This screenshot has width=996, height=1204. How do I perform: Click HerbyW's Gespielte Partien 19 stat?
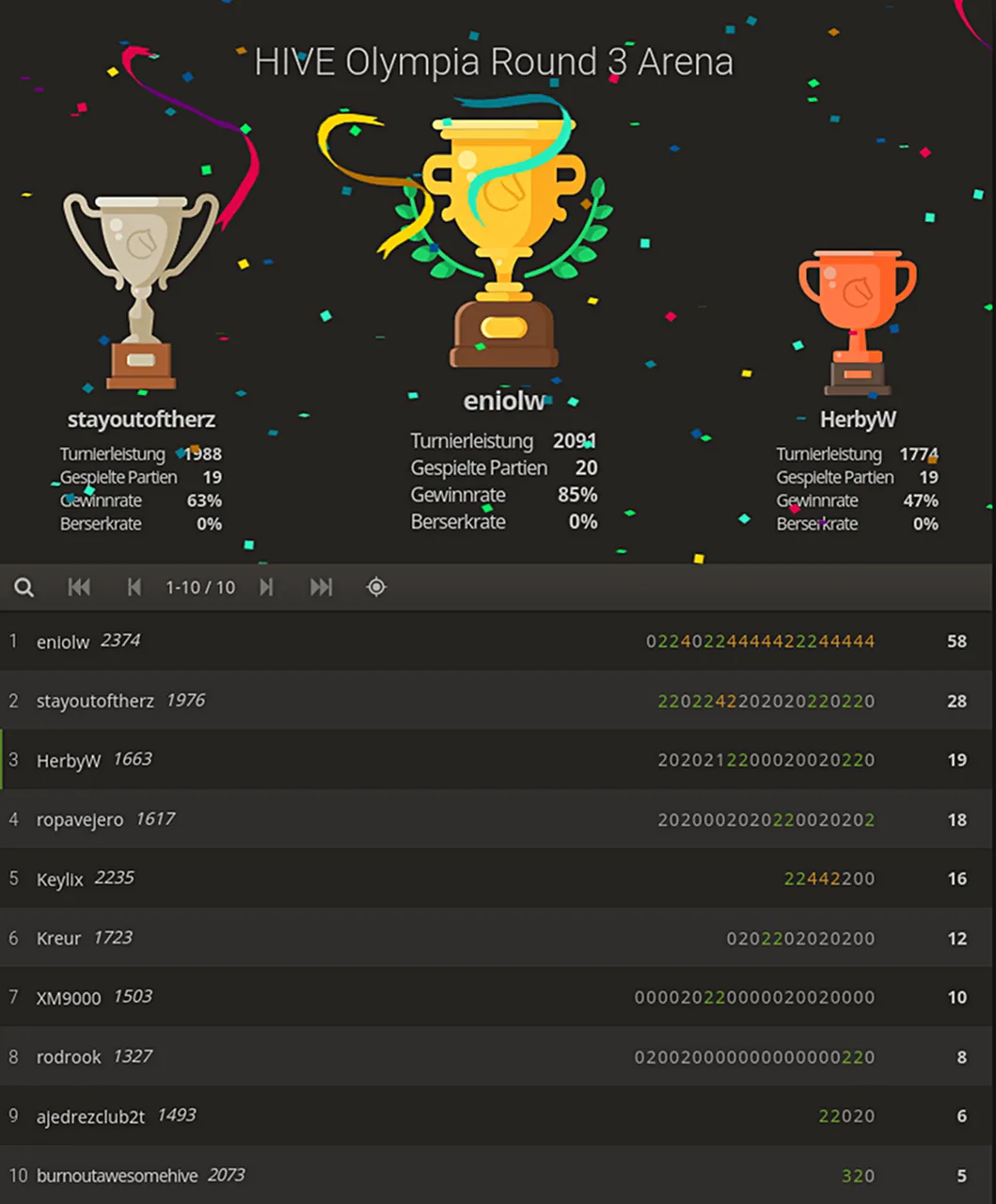tap(857, 478)
